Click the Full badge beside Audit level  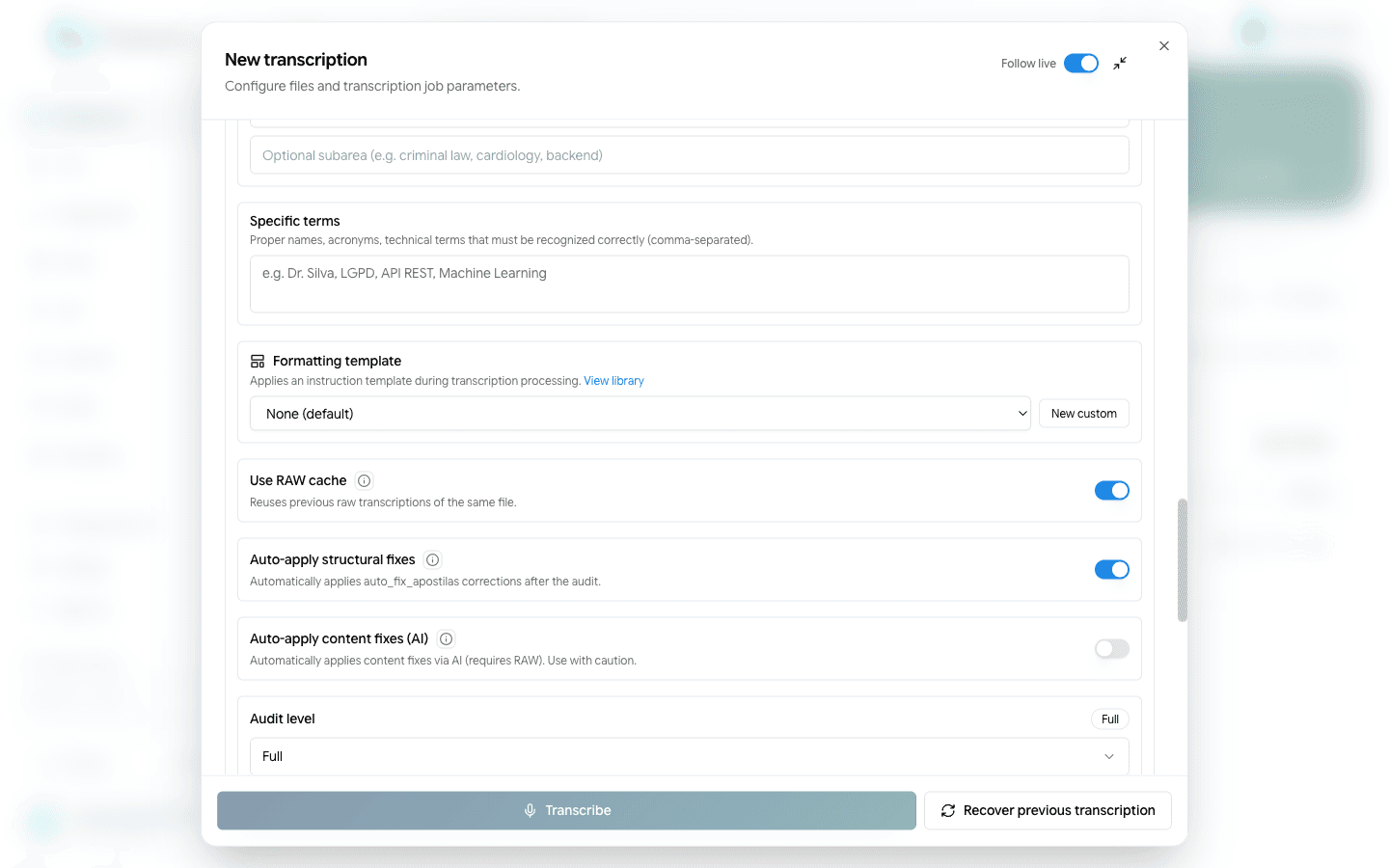[x=1110, y=719]
